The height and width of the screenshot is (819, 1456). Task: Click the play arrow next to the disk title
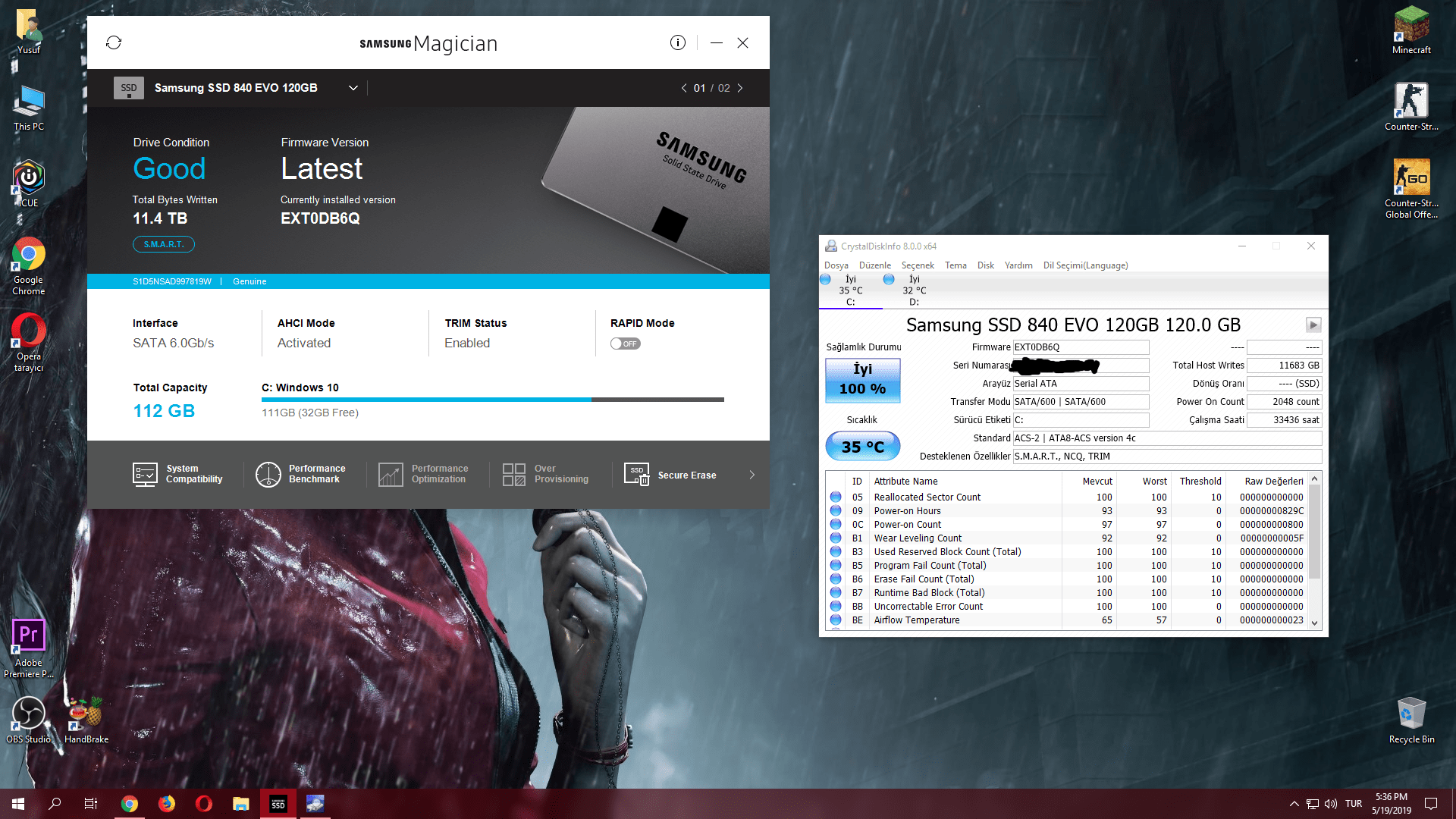point(1313,325)
